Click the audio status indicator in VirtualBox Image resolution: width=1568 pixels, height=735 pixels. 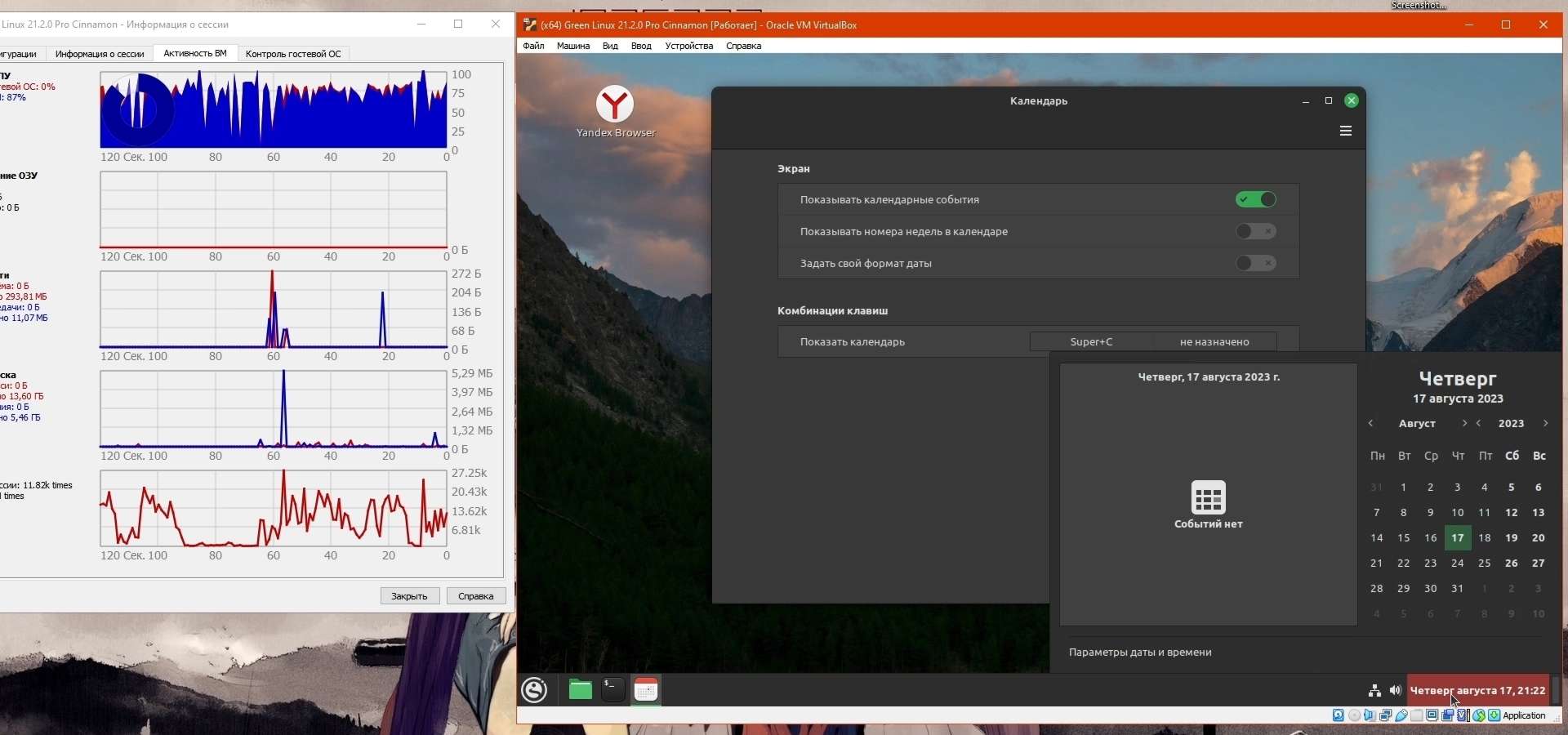click(x=1370, y=715)
